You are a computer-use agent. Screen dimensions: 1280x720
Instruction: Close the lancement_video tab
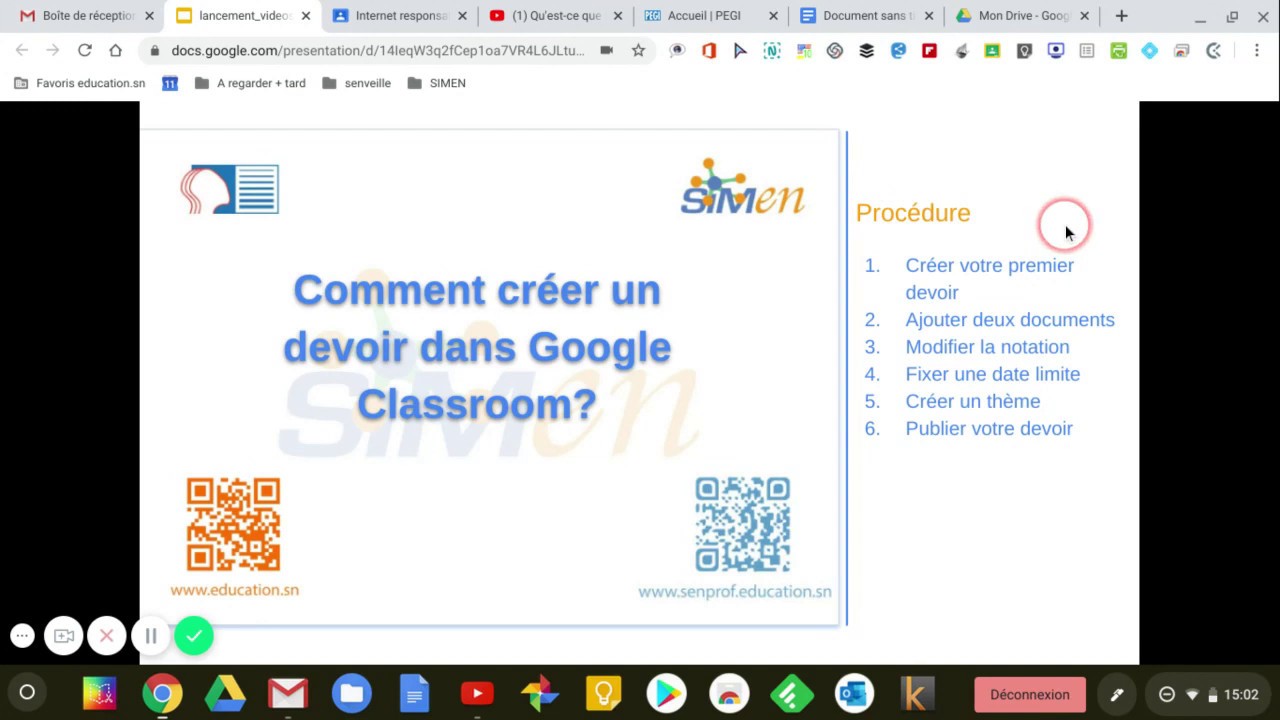click(305, 16)
